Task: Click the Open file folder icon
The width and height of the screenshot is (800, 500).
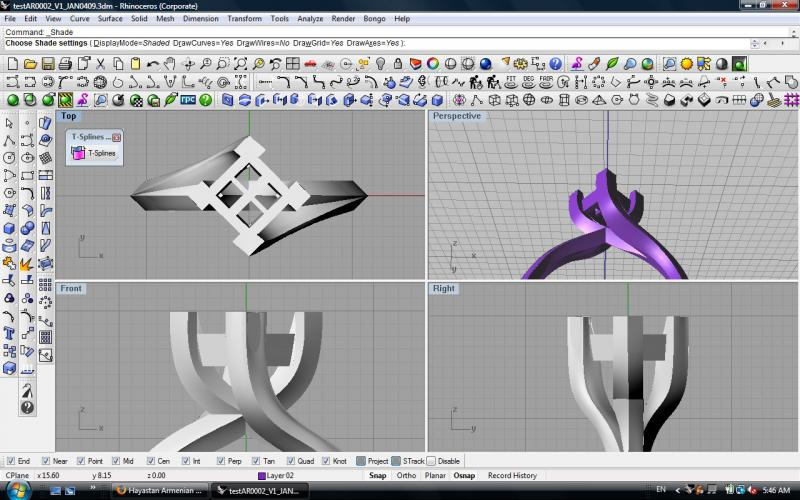Action: coord(31,64)
